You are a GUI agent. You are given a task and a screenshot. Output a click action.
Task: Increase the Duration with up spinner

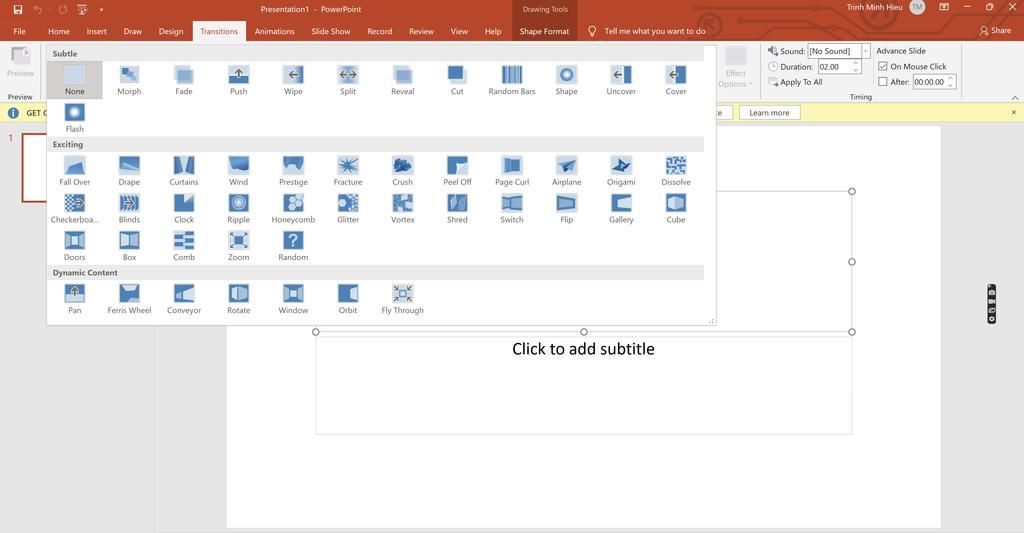click(857, 63)
